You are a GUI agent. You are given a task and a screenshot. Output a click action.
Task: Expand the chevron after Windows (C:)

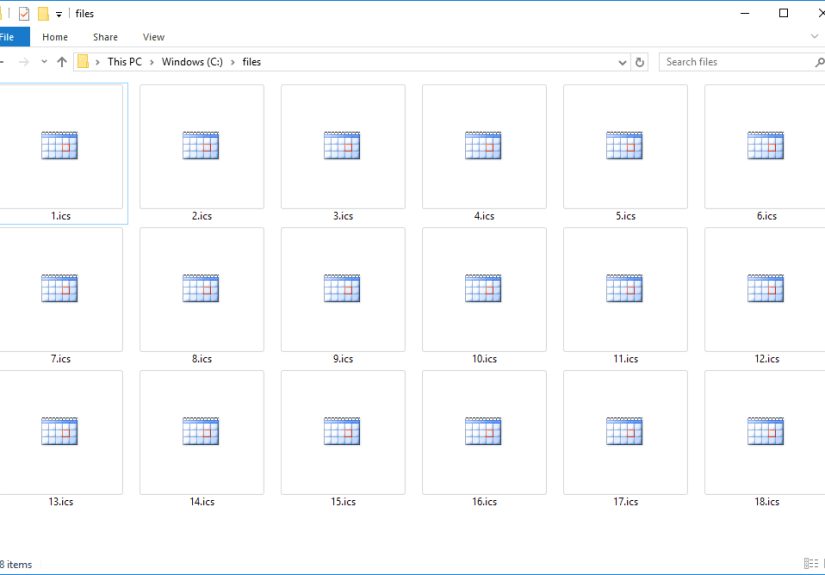(x=233, y=62)
